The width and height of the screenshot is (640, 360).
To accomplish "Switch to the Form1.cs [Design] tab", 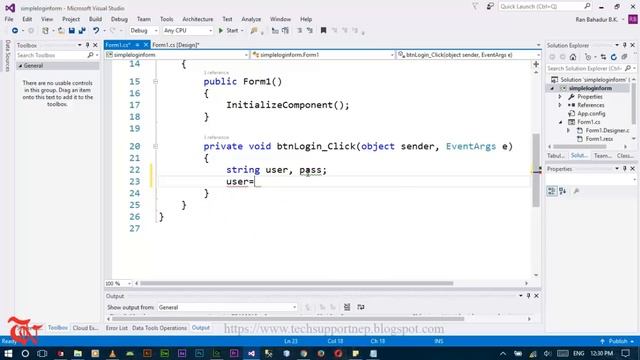I will pyautogui.click(x=176, y=45).
